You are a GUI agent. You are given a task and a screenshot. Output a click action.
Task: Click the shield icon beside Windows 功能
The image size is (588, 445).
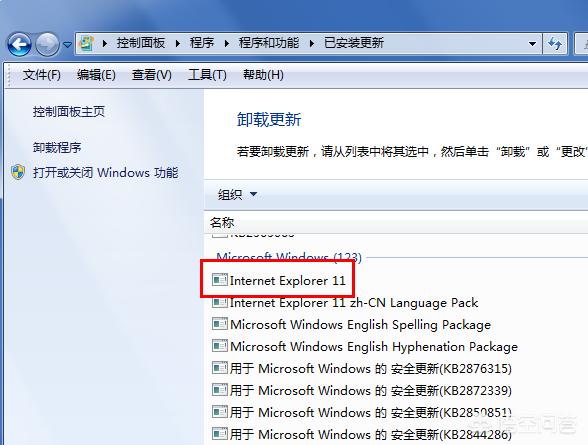click(x=18, y=172)
